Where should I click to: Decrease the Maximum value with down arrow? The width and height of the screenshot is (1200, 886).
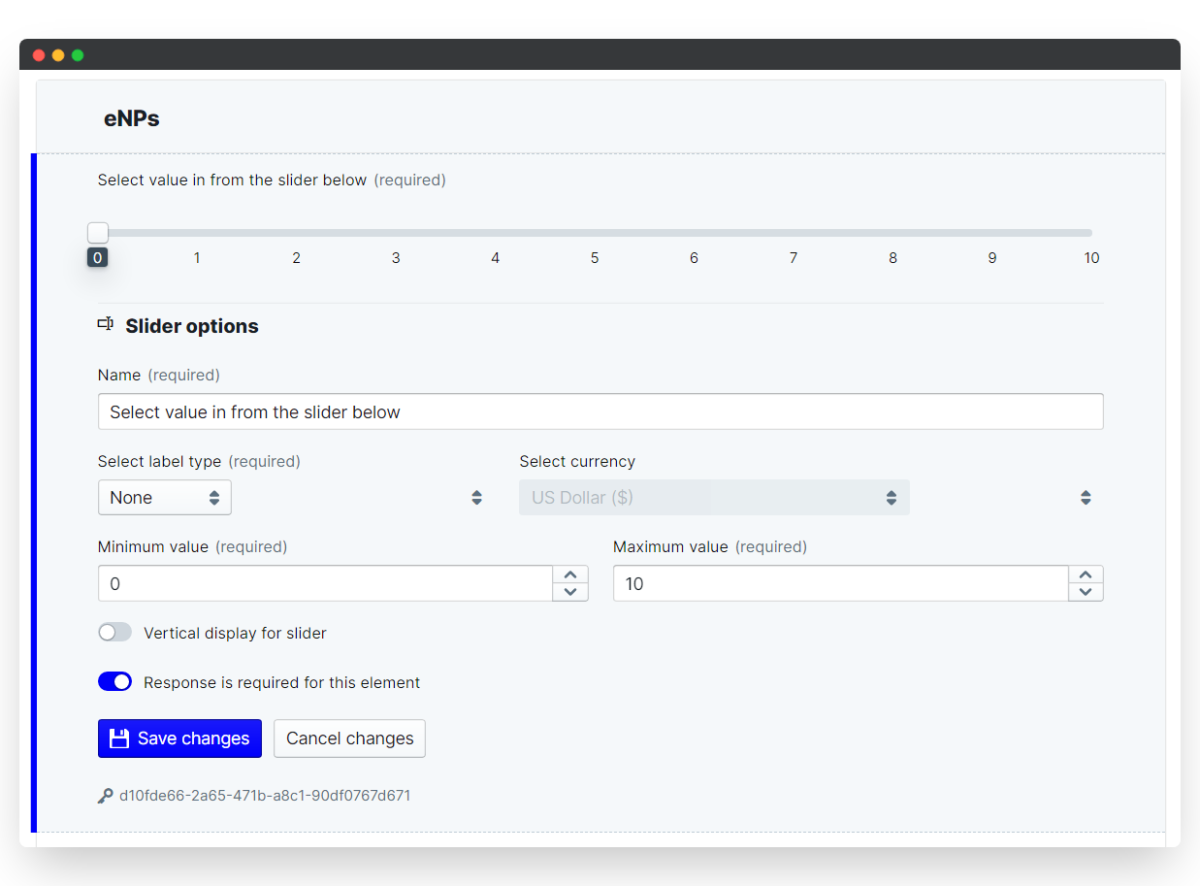1086,592
